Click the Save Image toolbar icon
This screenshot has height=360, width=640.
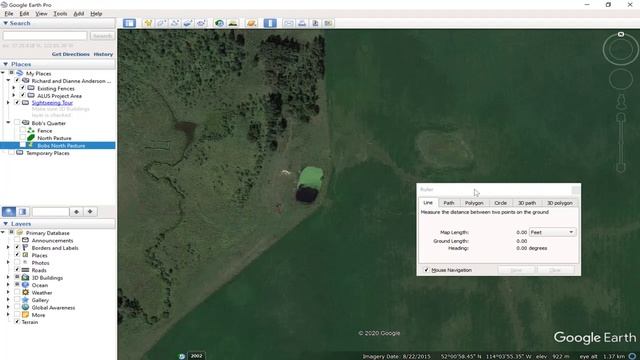click(x=315, y=23)
